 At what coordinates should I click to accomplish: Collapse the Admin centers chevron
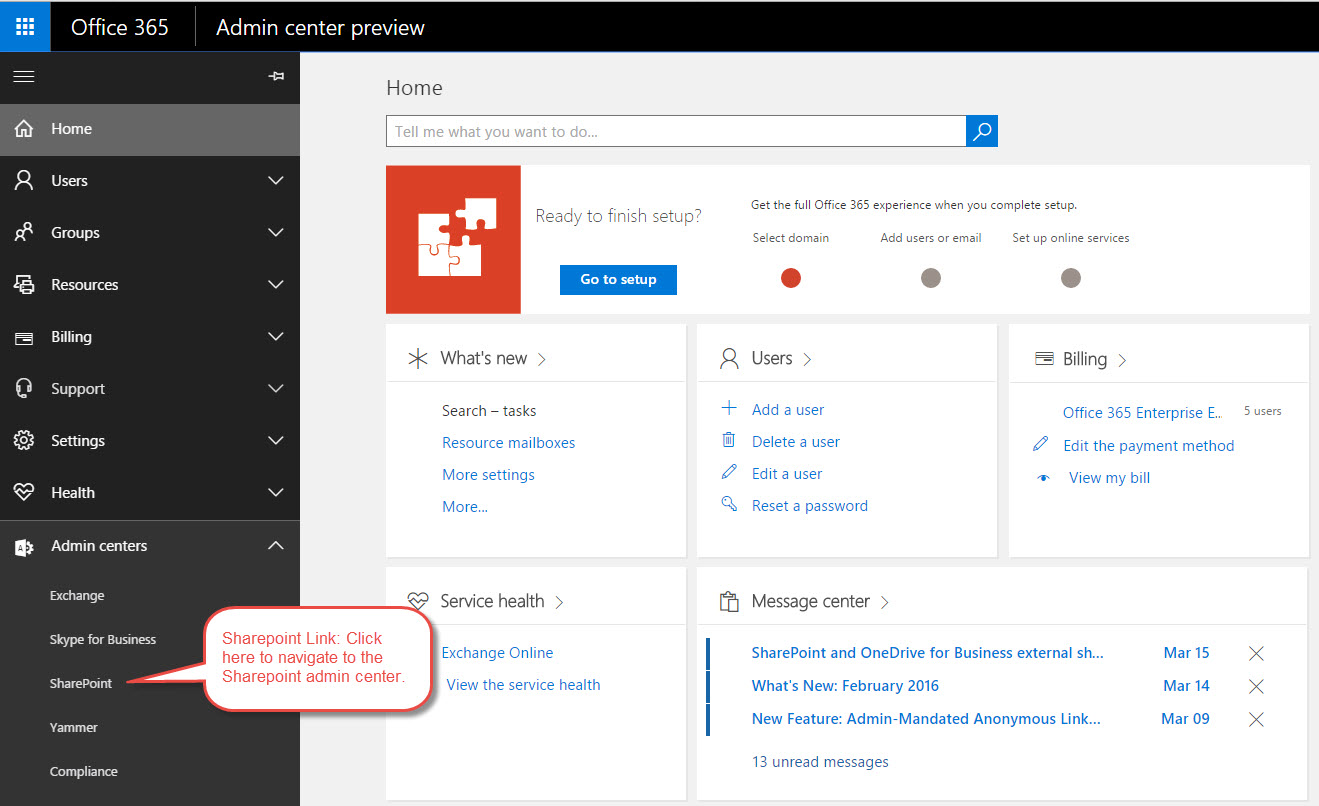click(x=276, y=545)
